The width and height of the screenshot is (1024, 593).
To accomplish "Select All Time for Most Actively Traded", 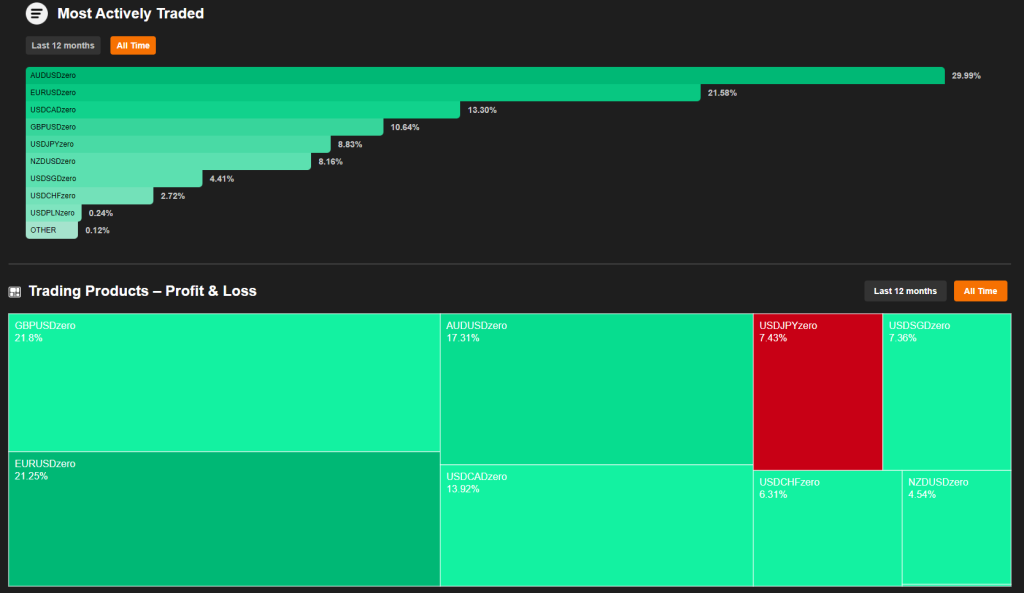I will (133, 46).
